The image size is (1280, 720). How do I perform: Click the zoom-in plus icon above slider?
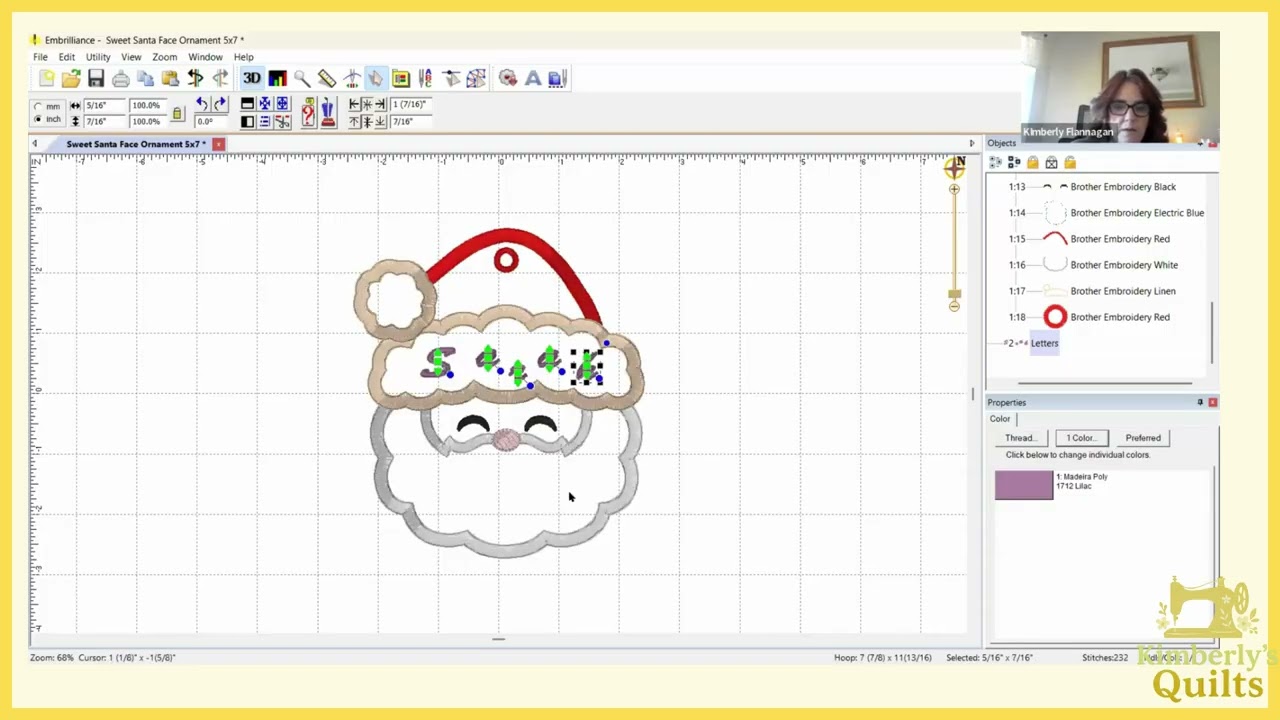click(954, 189)
